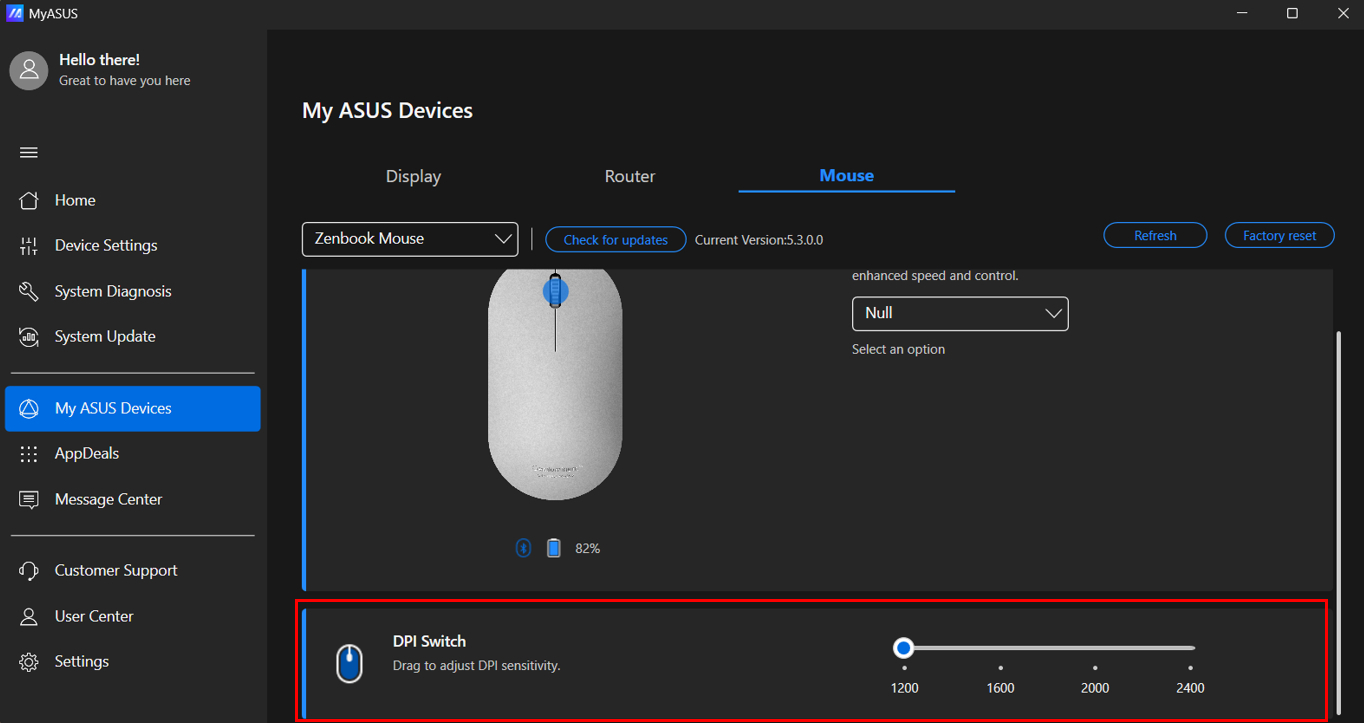Select AppDeals in the sidebar
The image size is (1364, 723).
click(132, 454)
